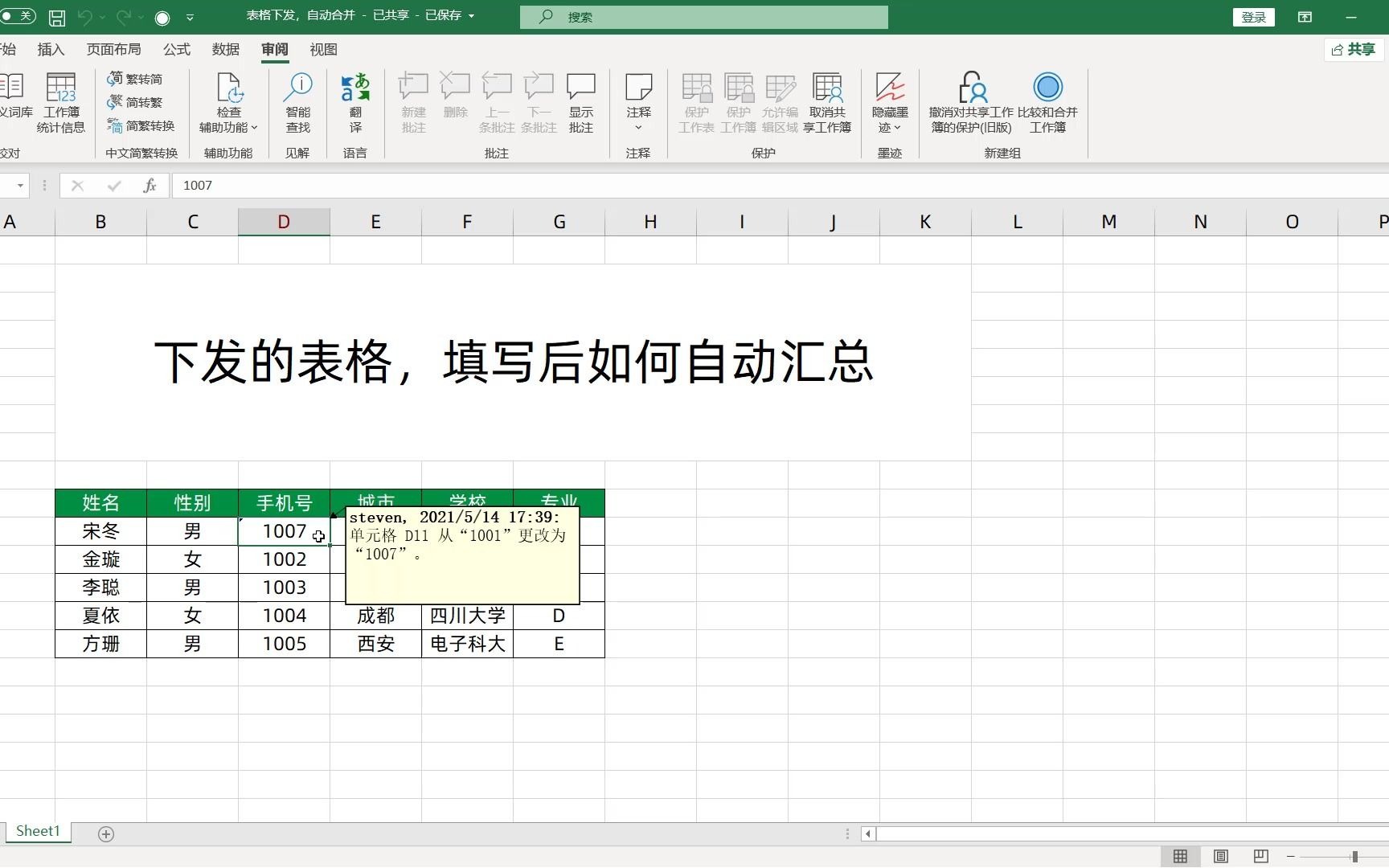
Task: Go to 上一条批注 previous comment
Action: pyautogui.click(x=497, y=102)
